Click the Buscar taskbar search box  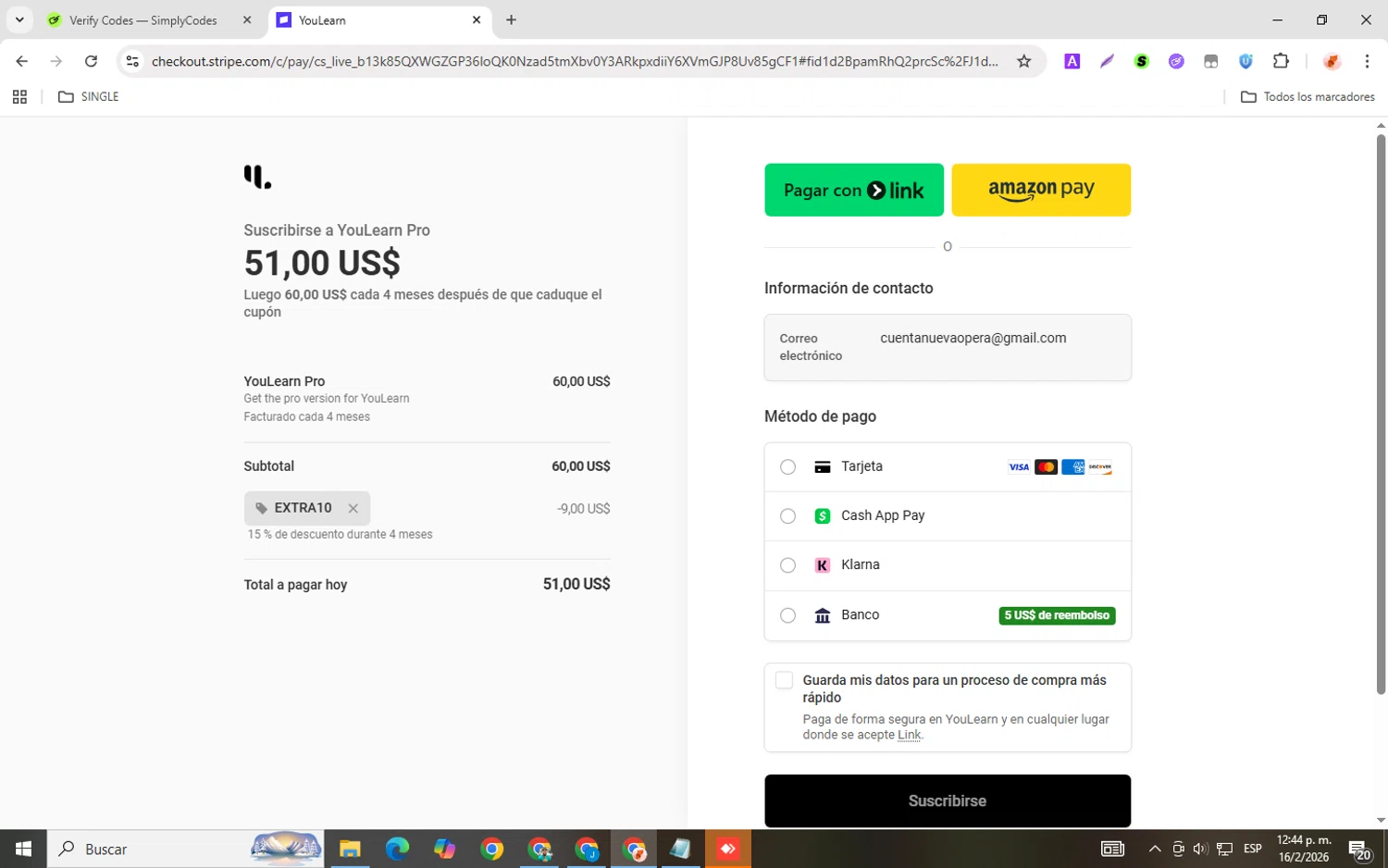pos(185,849)
